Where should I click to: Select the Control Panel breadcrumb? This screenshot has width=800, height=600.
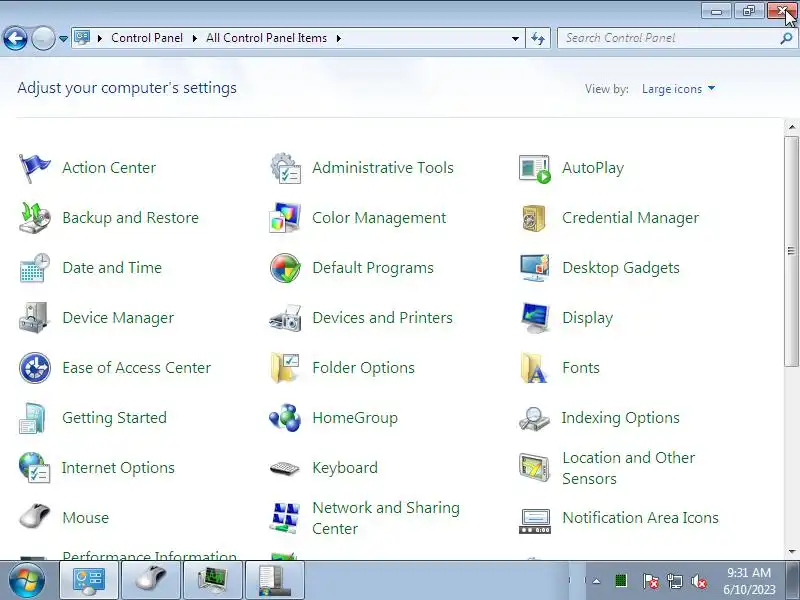point(147,38)
